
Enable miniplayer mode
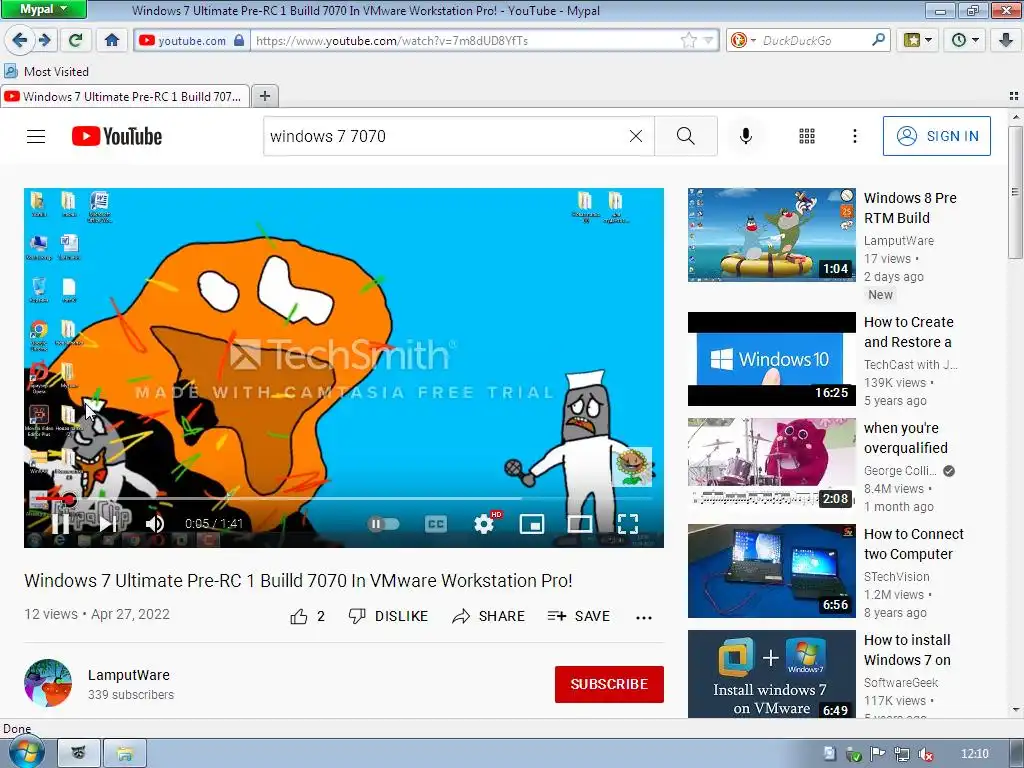coord(532,524)
